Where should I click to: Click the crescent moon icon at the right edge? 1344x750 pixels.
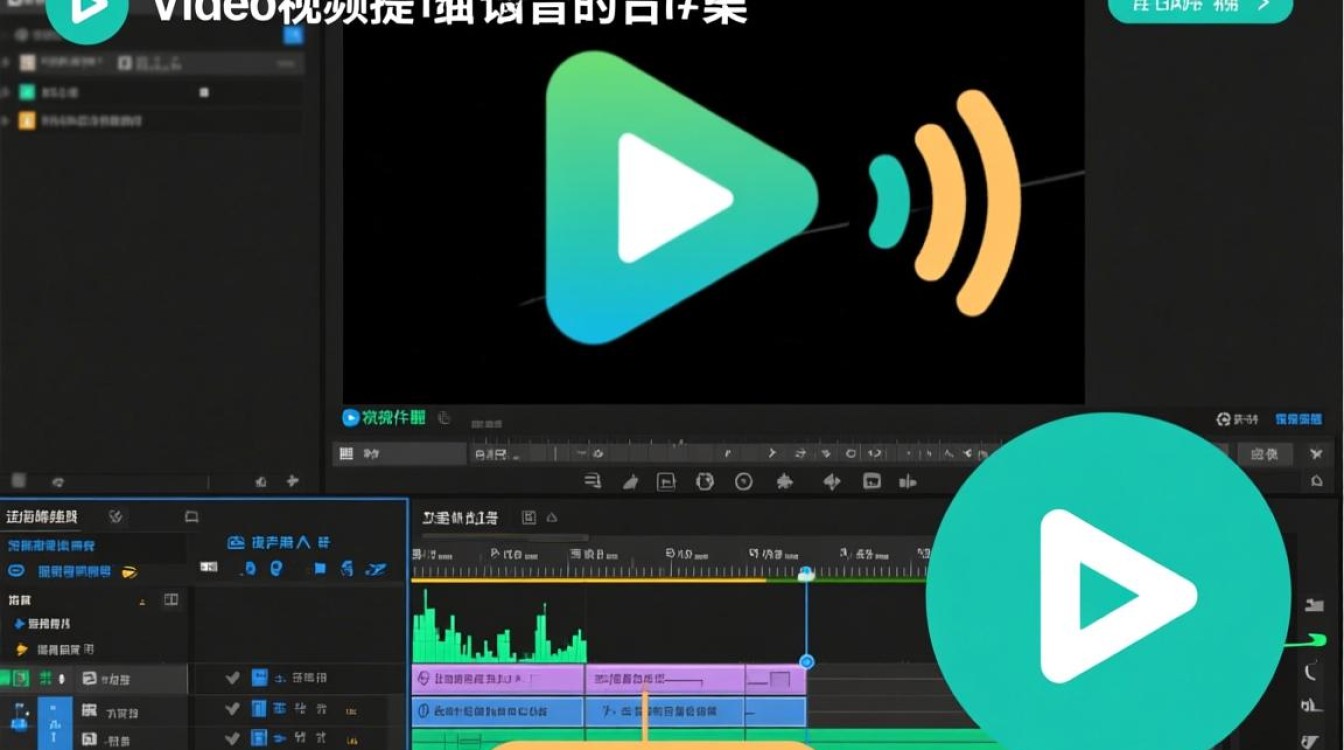1313,673
